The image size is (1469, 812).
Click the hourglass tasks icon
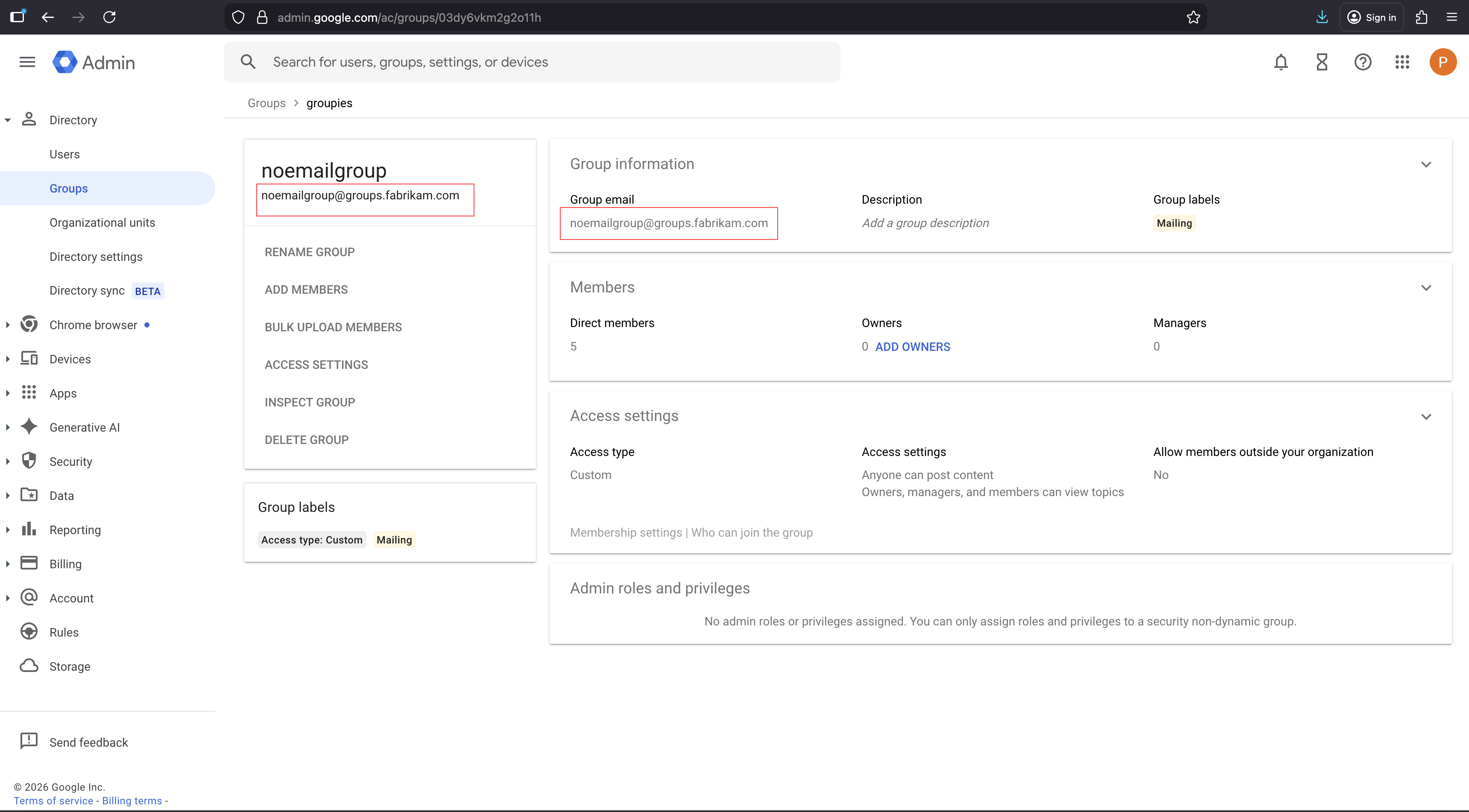[x=1322, y=61]
